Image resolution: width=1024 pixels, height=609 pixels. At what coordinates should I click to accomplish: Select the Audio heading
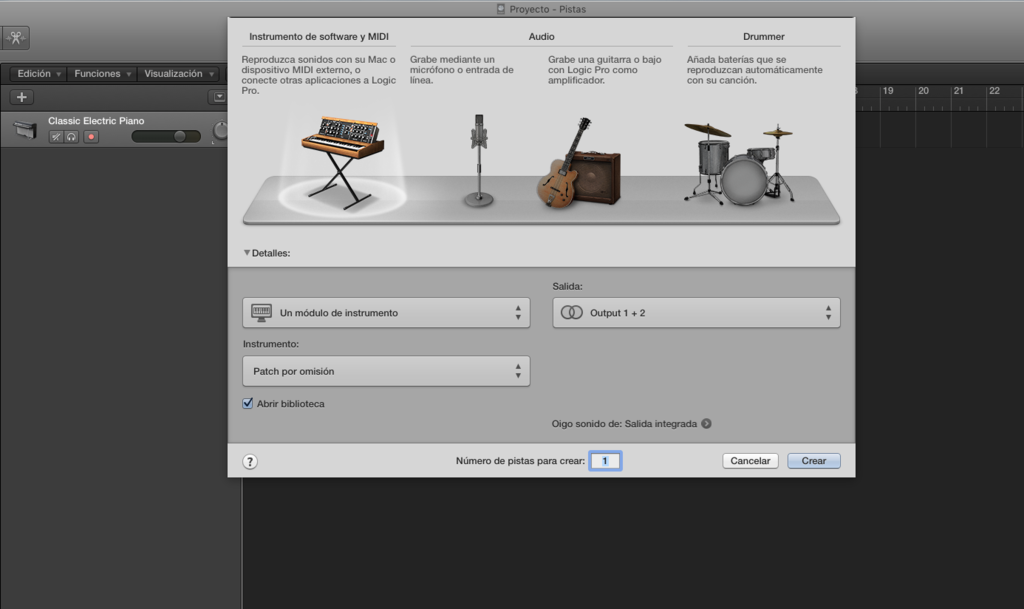(x=541, y=37)
